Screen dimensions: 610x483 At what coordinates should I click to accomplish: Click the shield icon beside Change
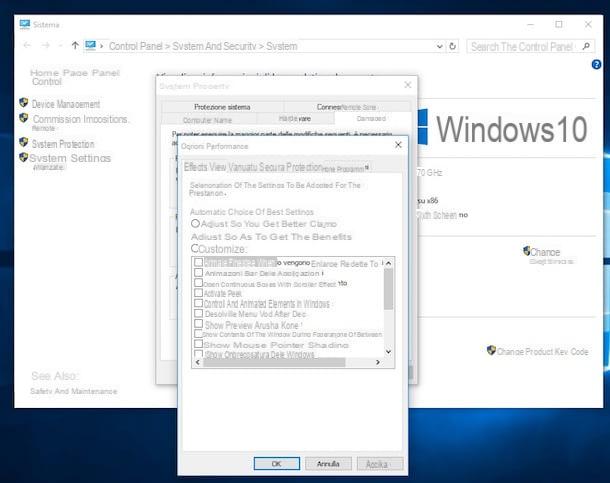tap(527, 251)
